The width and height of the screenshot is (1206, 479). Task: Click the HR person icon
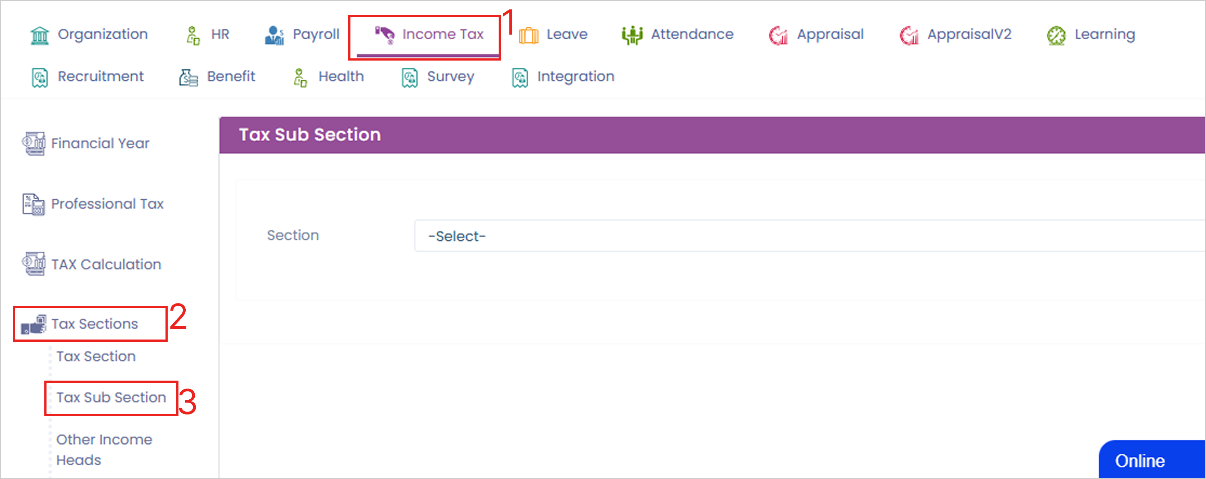point(194,35)
